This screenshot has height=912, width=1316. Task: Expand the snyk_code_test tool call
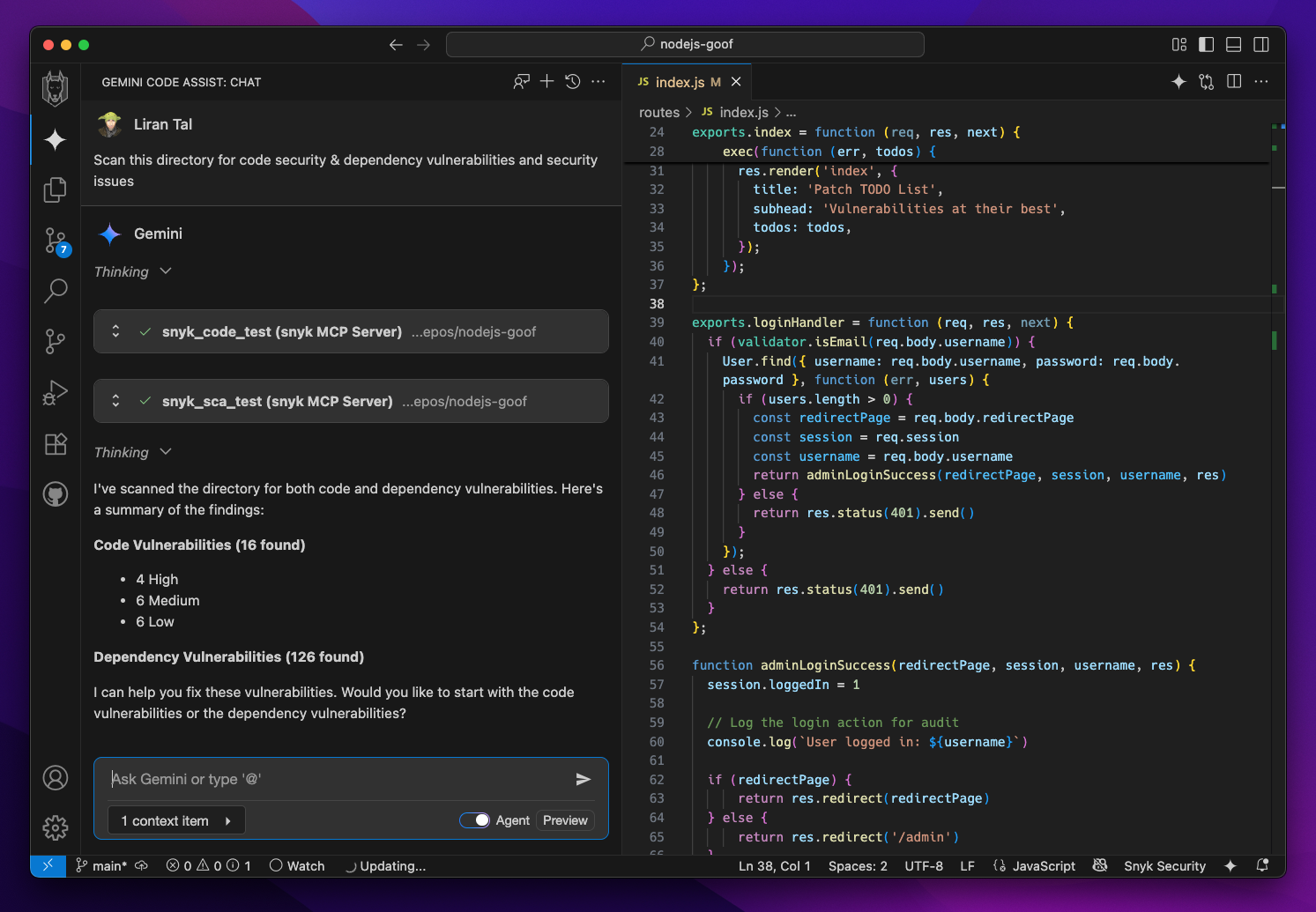click(115, 331)
